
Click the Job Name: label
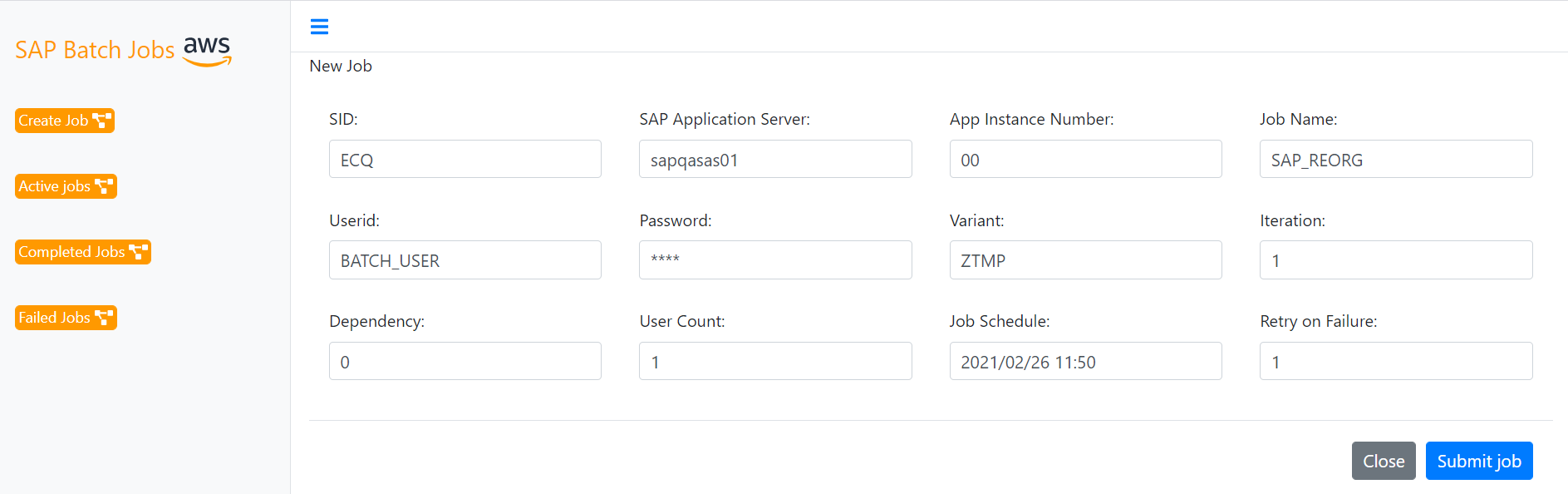pos(1298,119)
